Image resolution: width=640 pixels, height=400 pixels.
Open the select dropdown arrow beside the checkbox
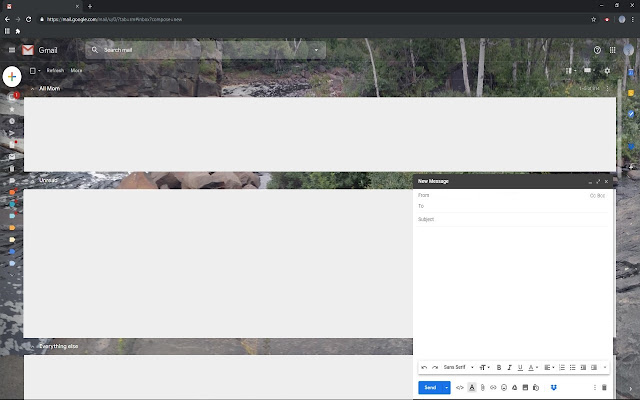[x=39, y=71]
